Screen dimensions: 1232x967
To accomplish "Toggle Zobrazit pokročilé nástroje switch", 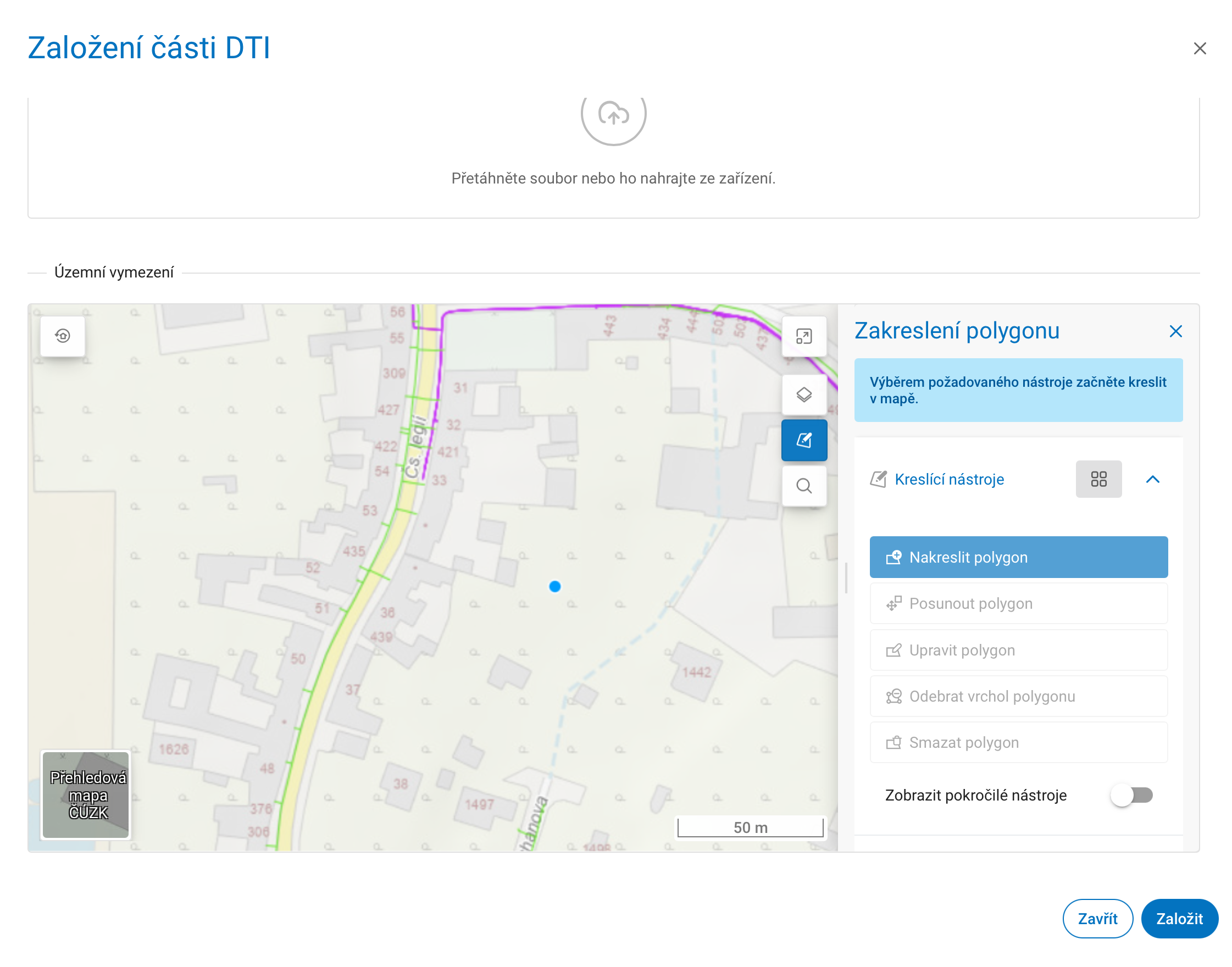I will 1131,796.
